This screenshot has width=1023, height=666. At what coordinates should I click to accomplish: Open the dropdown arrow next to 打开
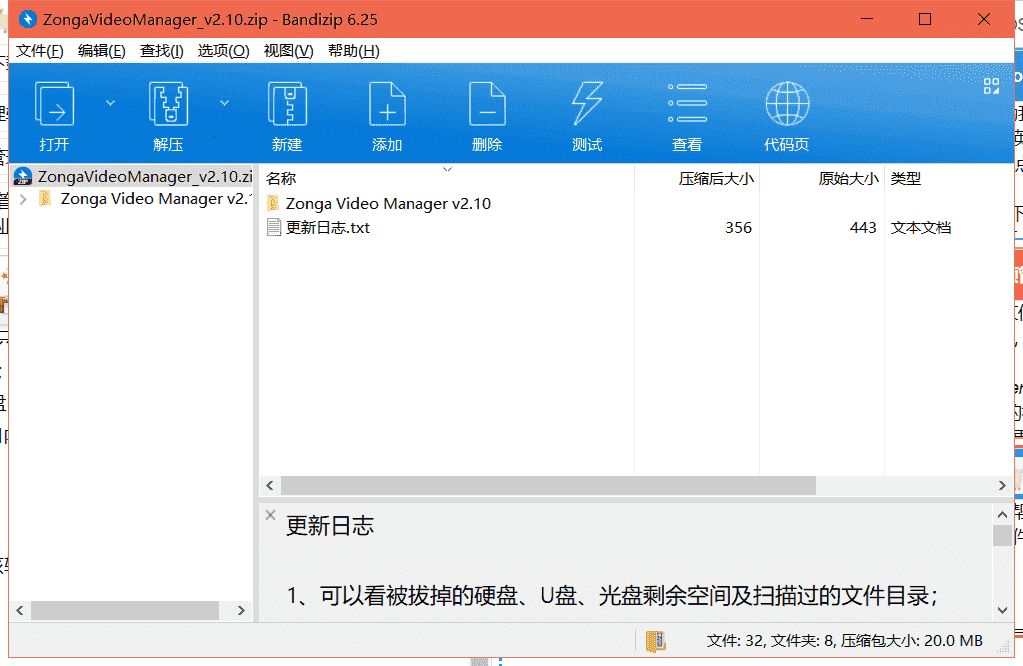(110, 103)
